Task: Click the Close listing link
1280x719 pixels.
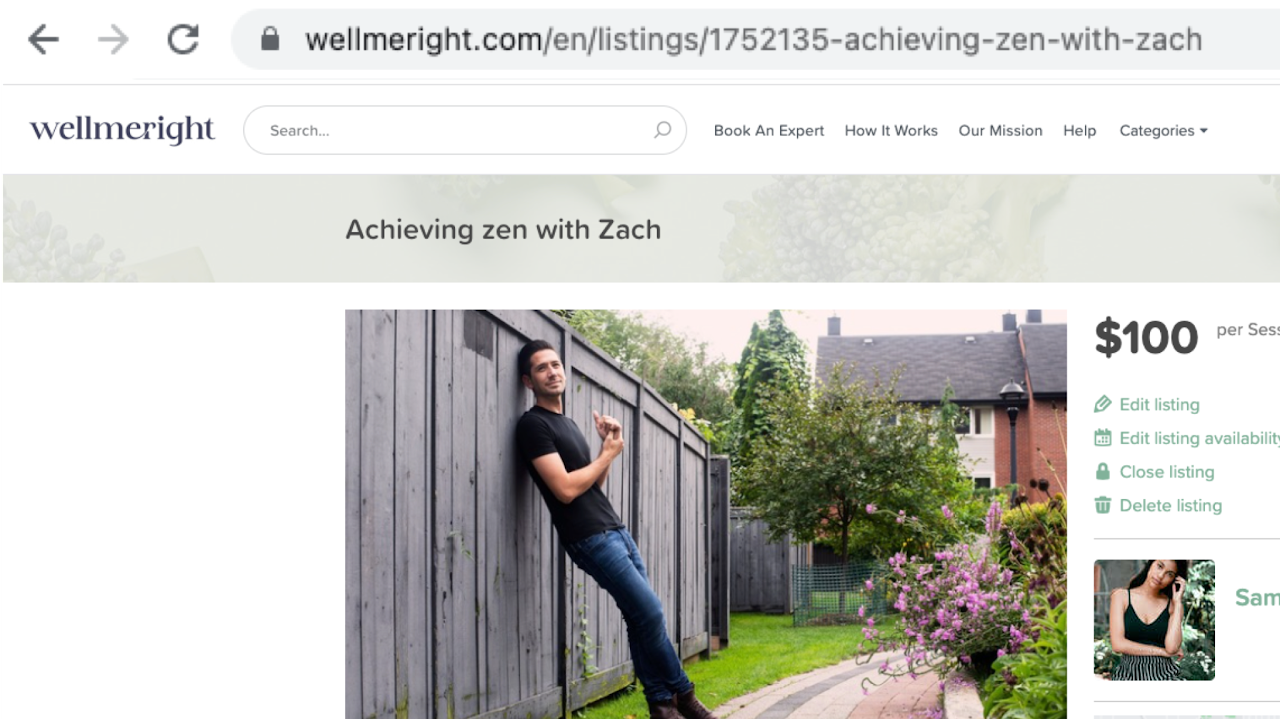Action: 1166,472
